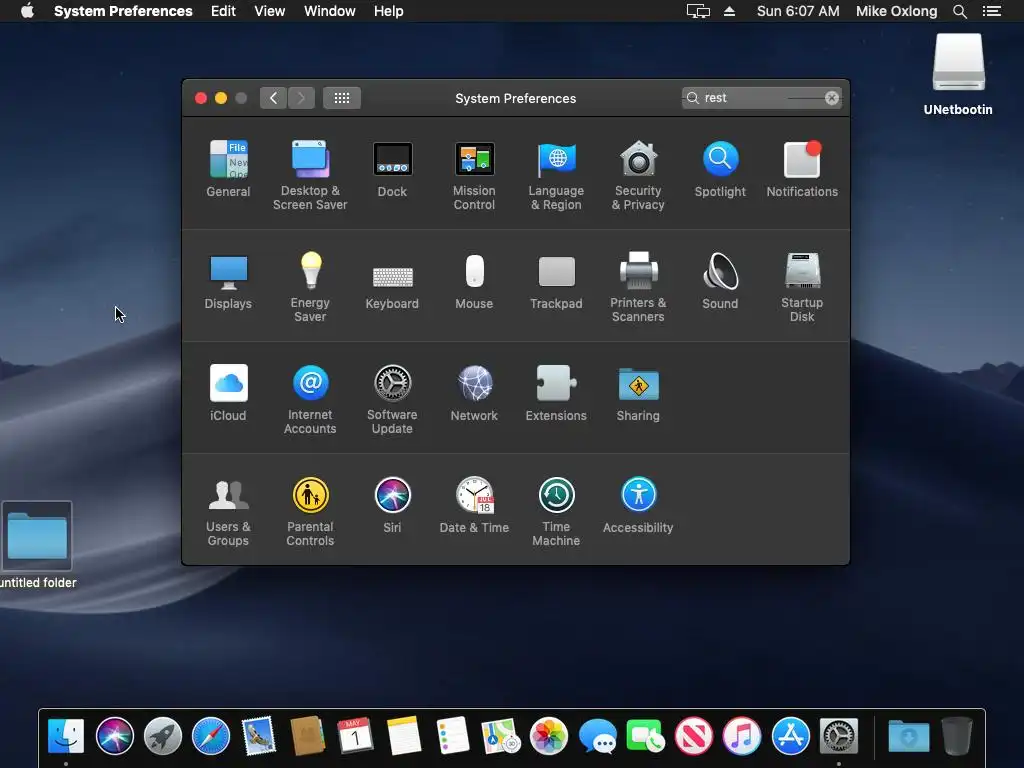1024x768 pixels.
Task: Open Security & Privacy pane
Action: coord(638,175)
